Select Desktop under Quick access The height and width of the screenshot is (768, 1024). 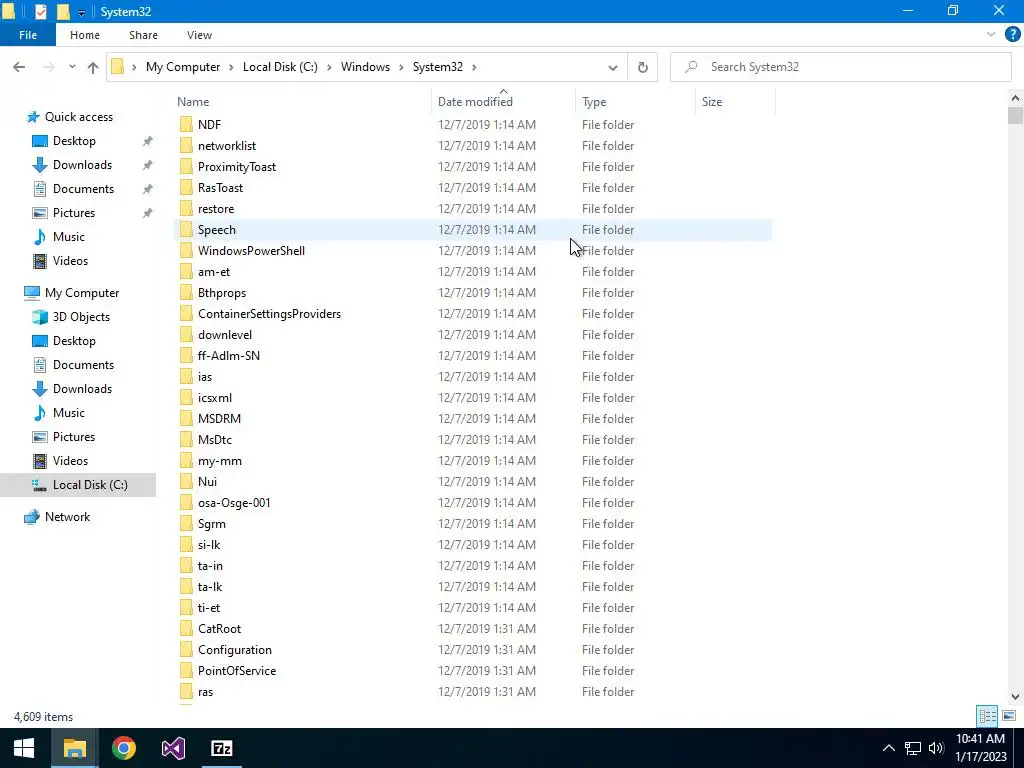(74, 140)
